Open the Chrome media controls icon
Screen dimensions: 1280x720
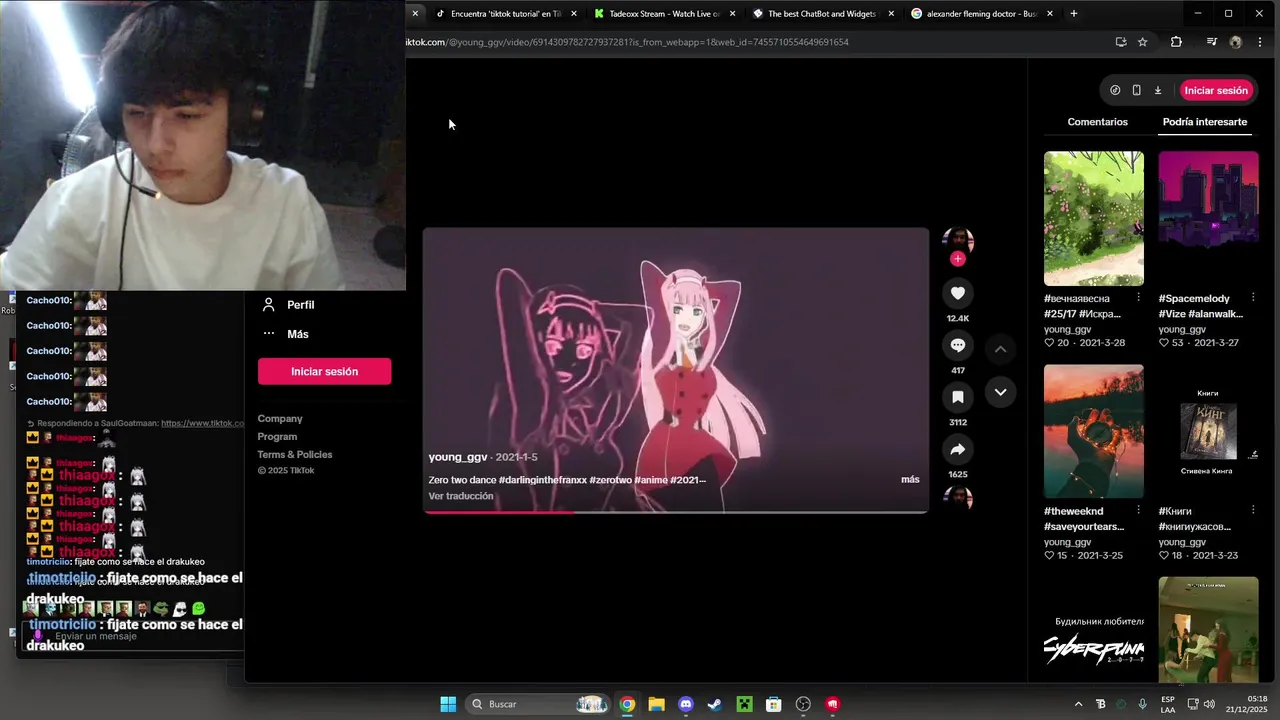(1212, 42)
